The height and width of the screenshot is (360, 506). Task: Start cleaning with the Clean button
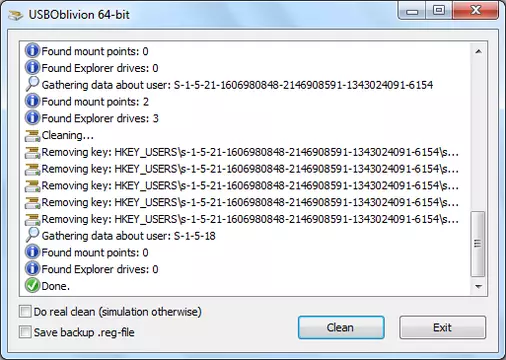point(341,327)
